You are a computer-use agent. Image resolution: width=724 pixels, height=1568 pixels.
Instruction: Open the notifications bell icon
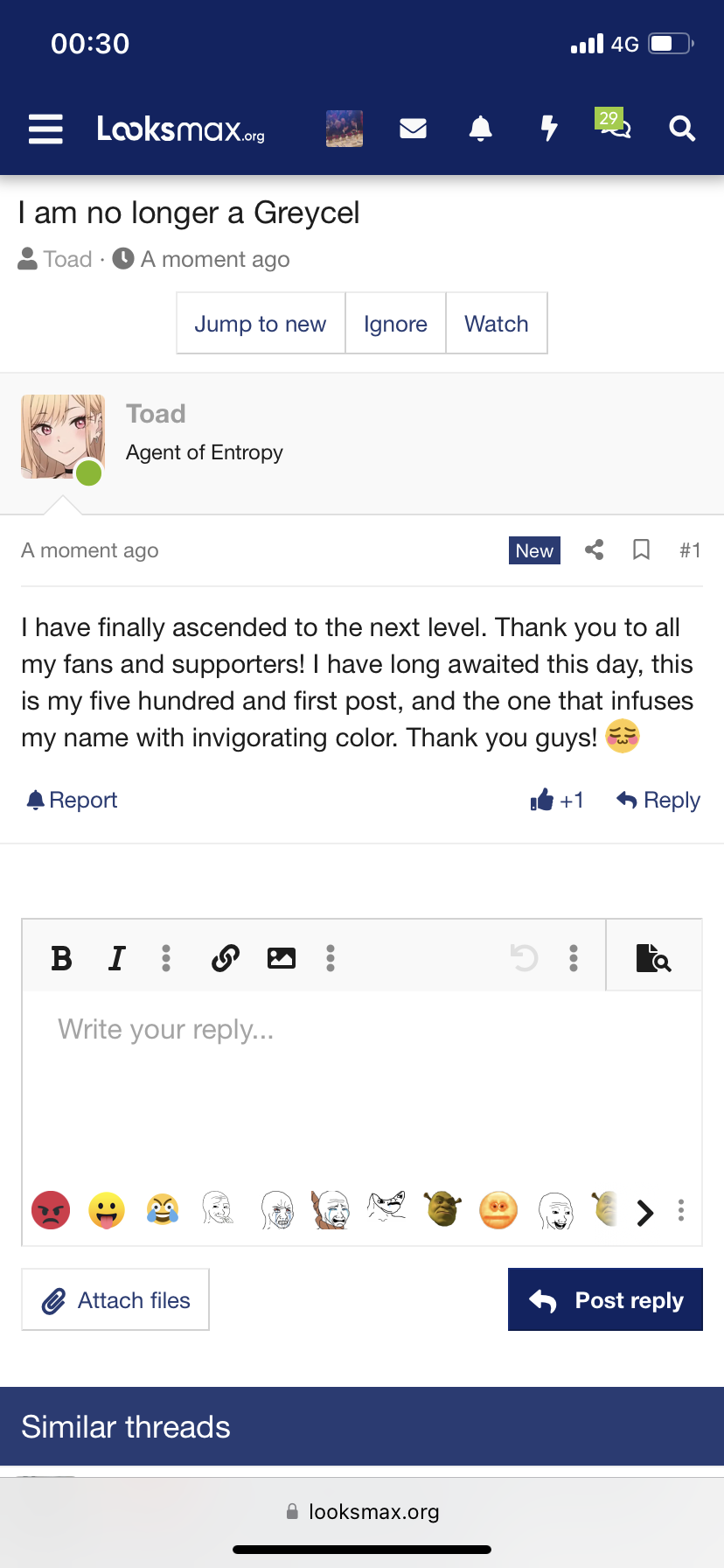point(480,129)
